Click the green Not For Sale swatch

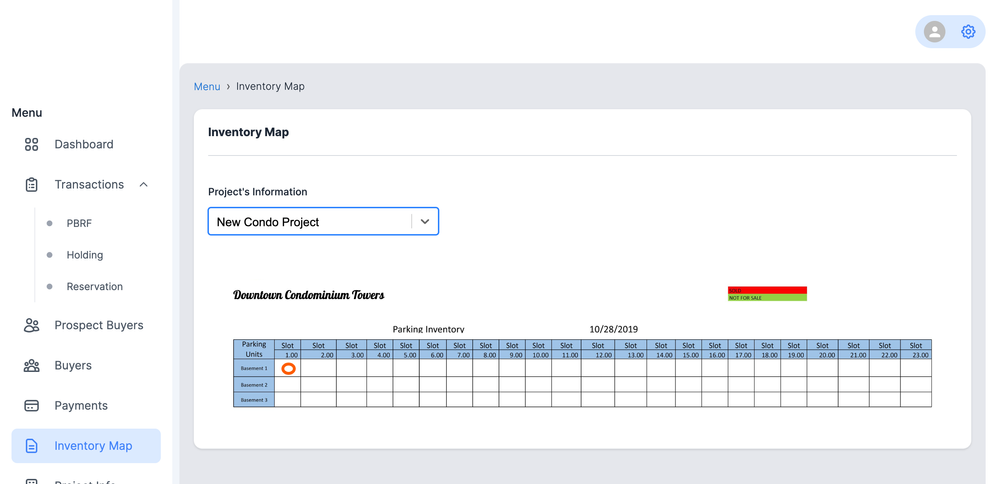(x=767, y=298)
